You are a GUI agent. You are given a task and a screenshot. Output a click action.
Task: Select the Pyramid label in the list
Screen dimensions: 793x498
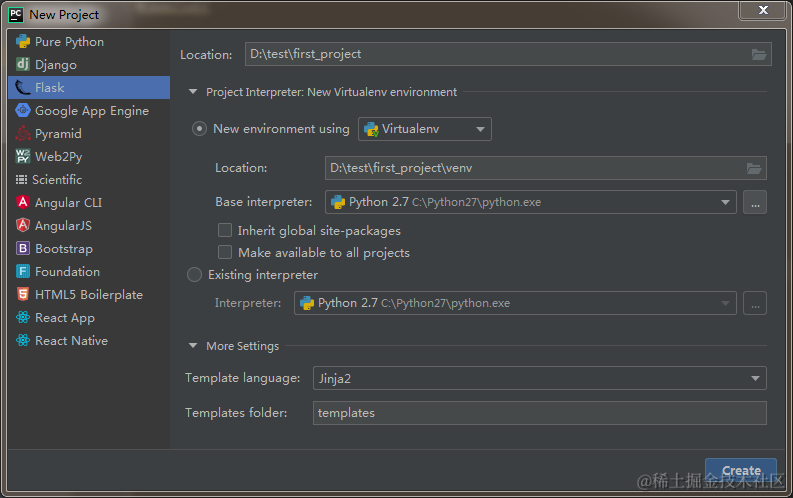(58, 133)
